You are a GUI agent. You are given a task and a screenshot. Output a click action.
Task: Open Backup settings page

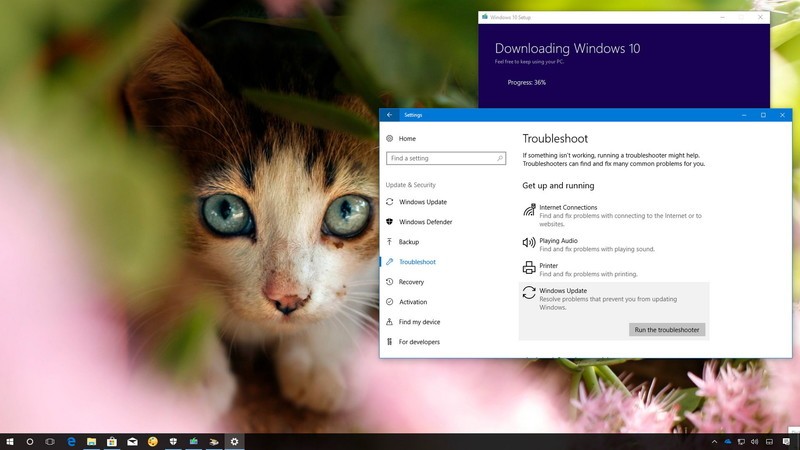pyautogui.click(x=403, y=242)
